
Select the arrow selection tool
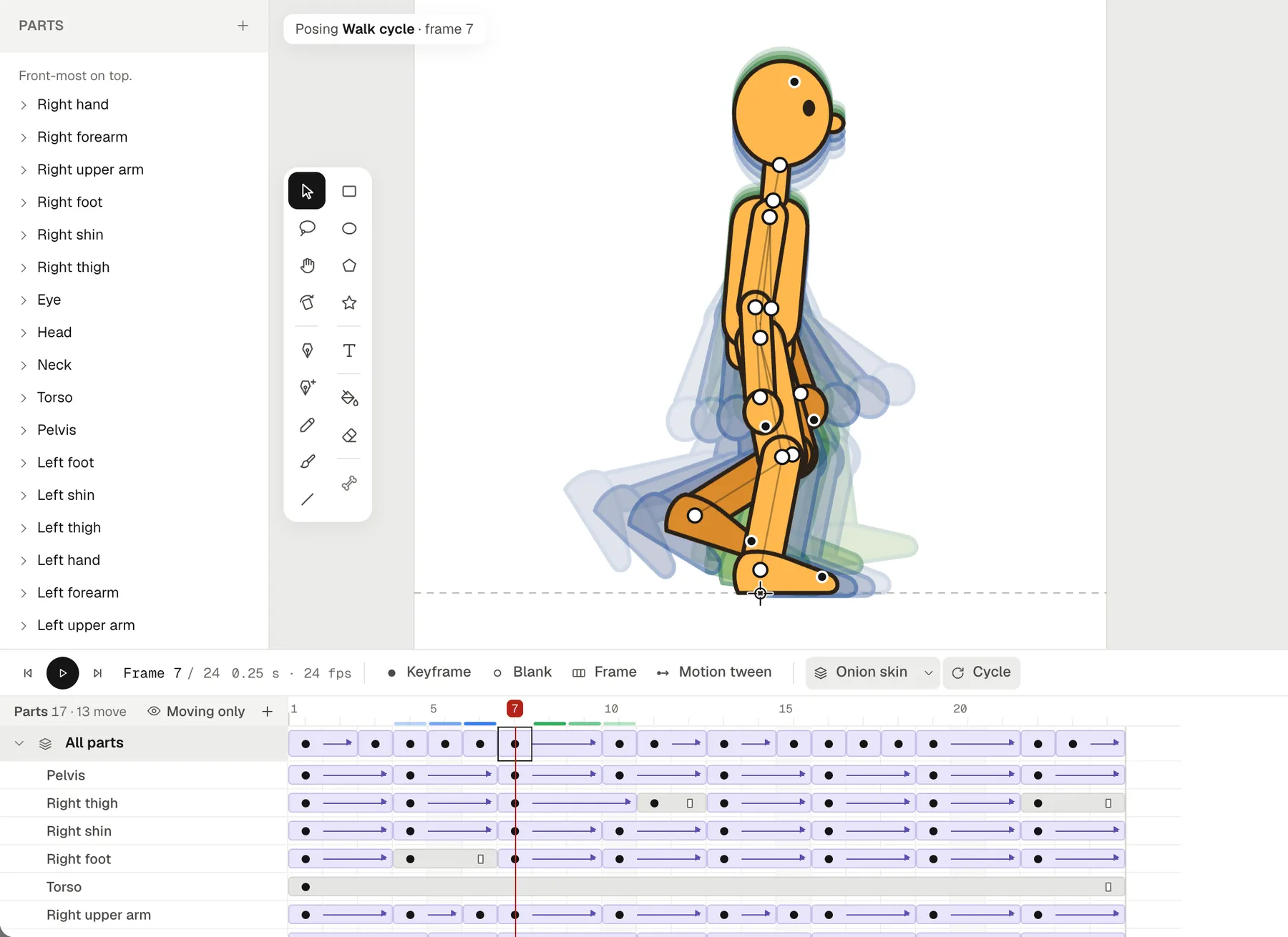(307, 191)
